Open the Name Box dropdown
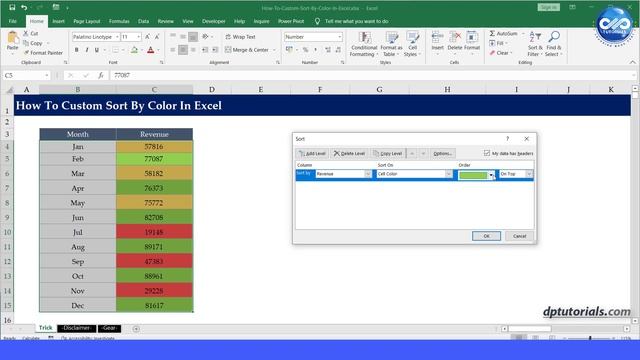The width and height of the screenshot is (640, 360). pos(47,76)
